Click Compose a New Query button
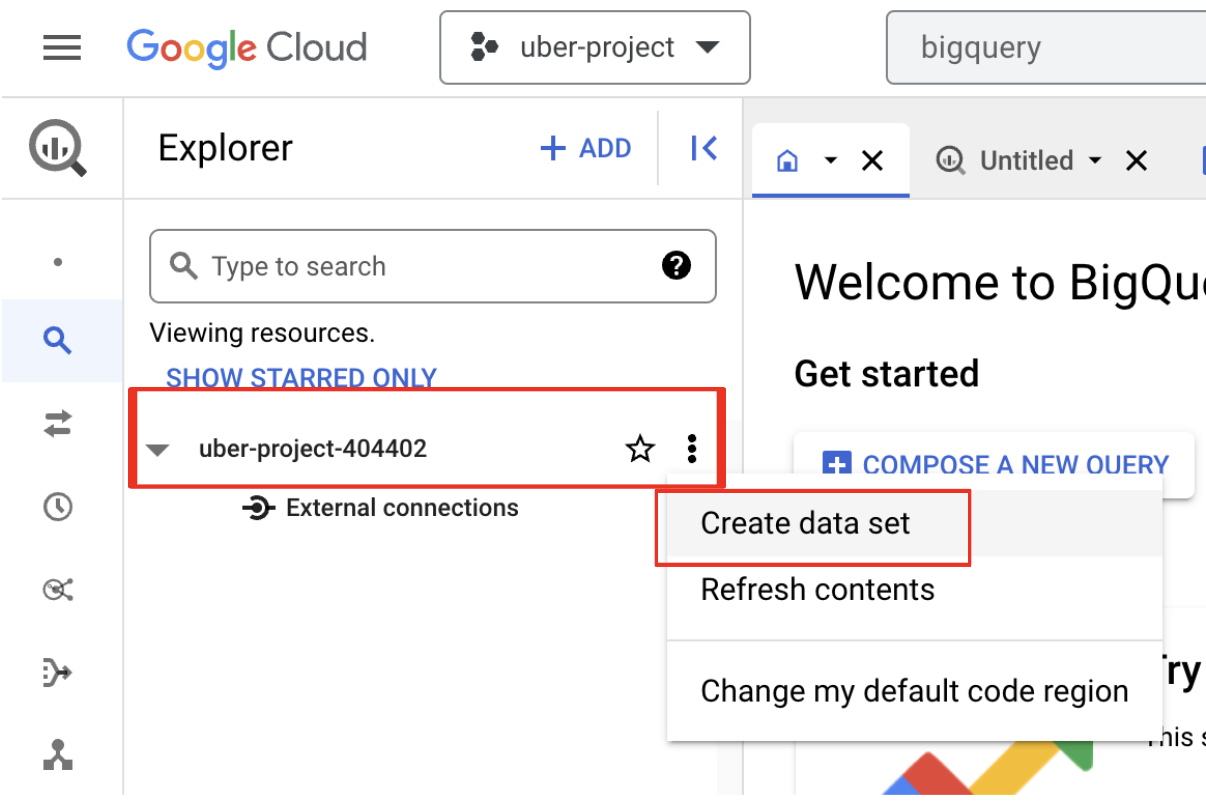Image resolution: width=1206 pixels, height=802 pixels. pos(994,465)
